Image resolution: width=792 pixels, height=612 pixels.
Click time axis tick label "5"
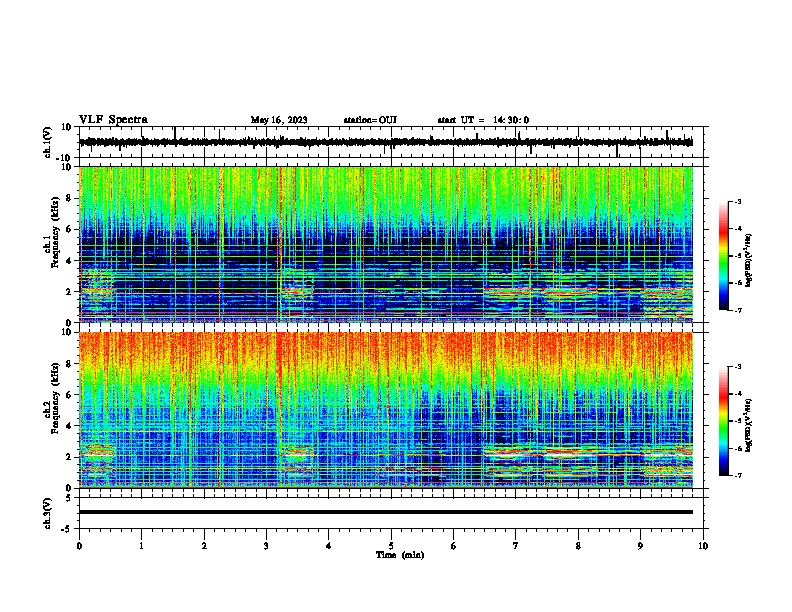(x=391, y=546)
